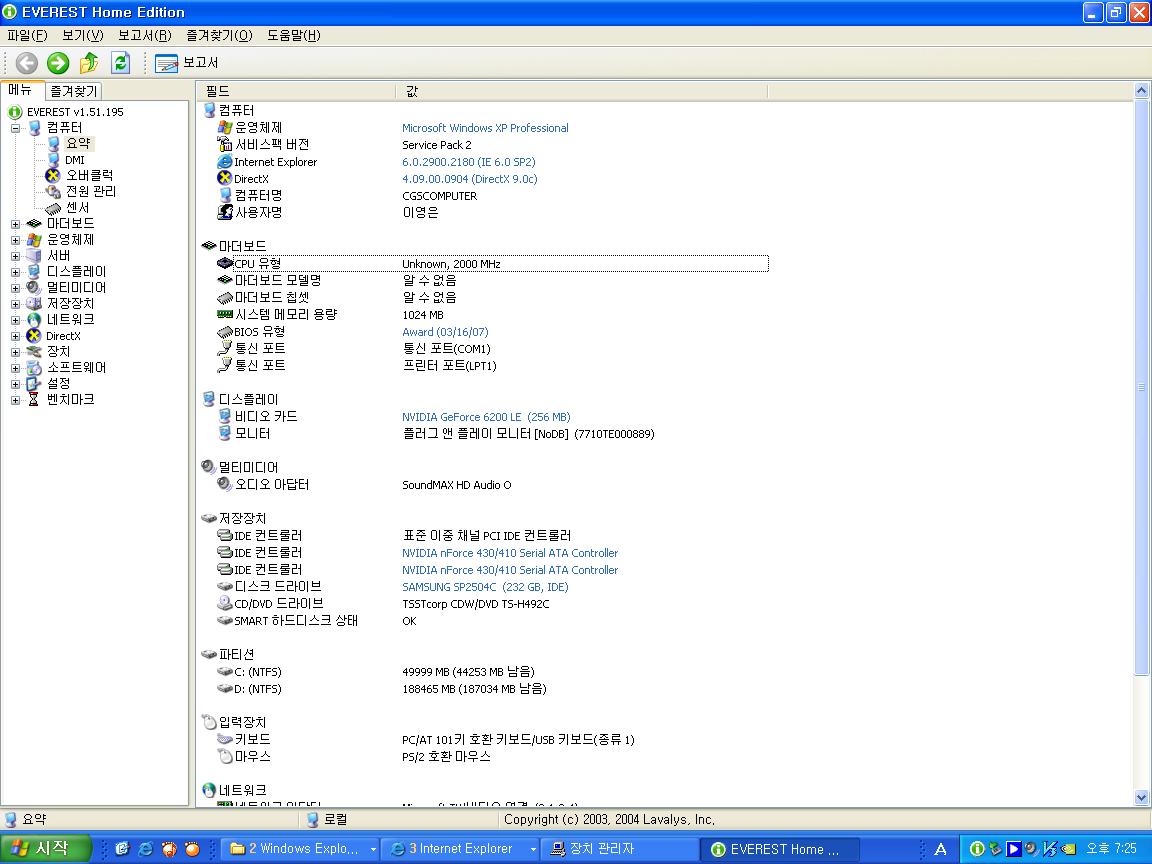Viewport: 1152px width, 864px height.
Task: Click the green Forward arrow icon
Action: pyautogui.click(x=58, y=63)
